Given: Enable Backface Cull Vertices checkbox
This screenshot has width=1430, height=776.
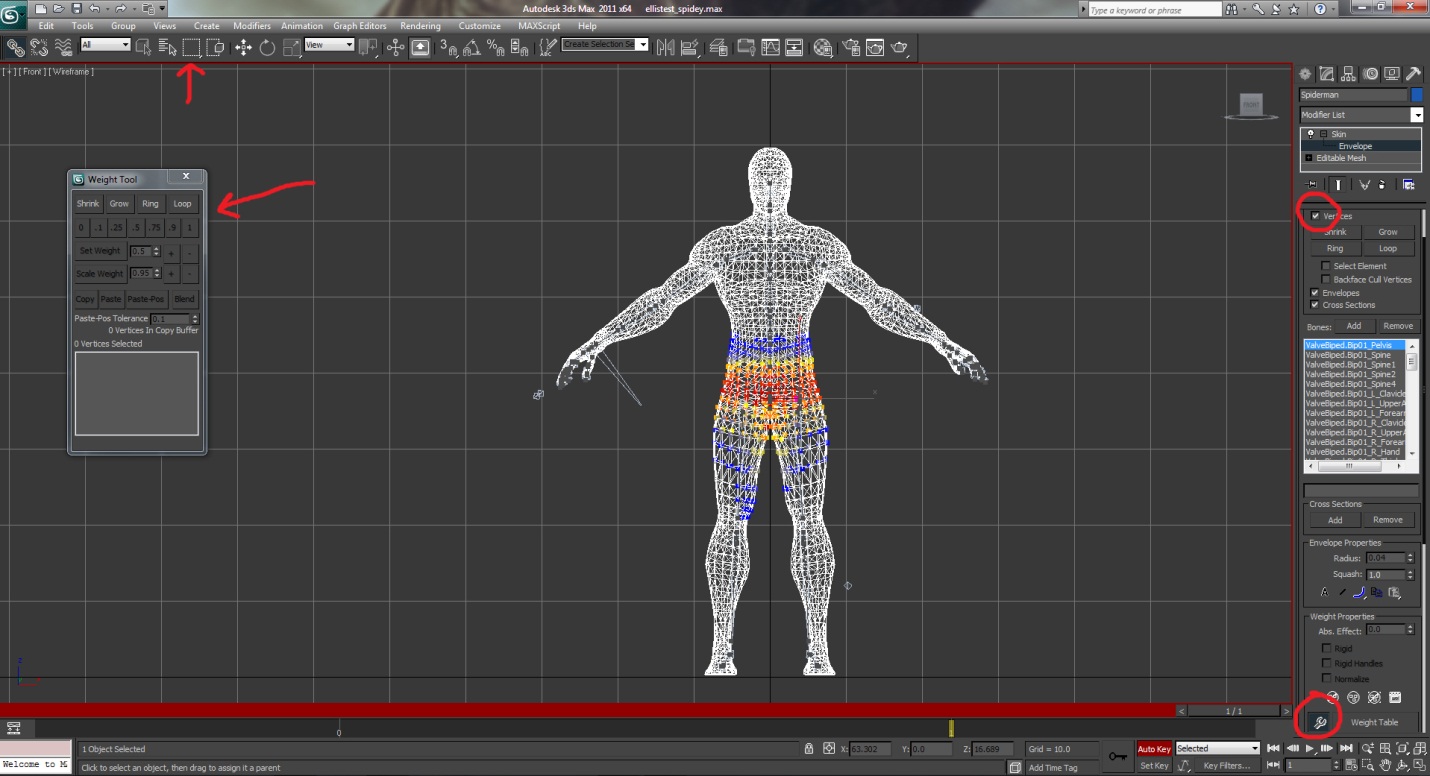Looking at the screenshot, I should 1326,280.
